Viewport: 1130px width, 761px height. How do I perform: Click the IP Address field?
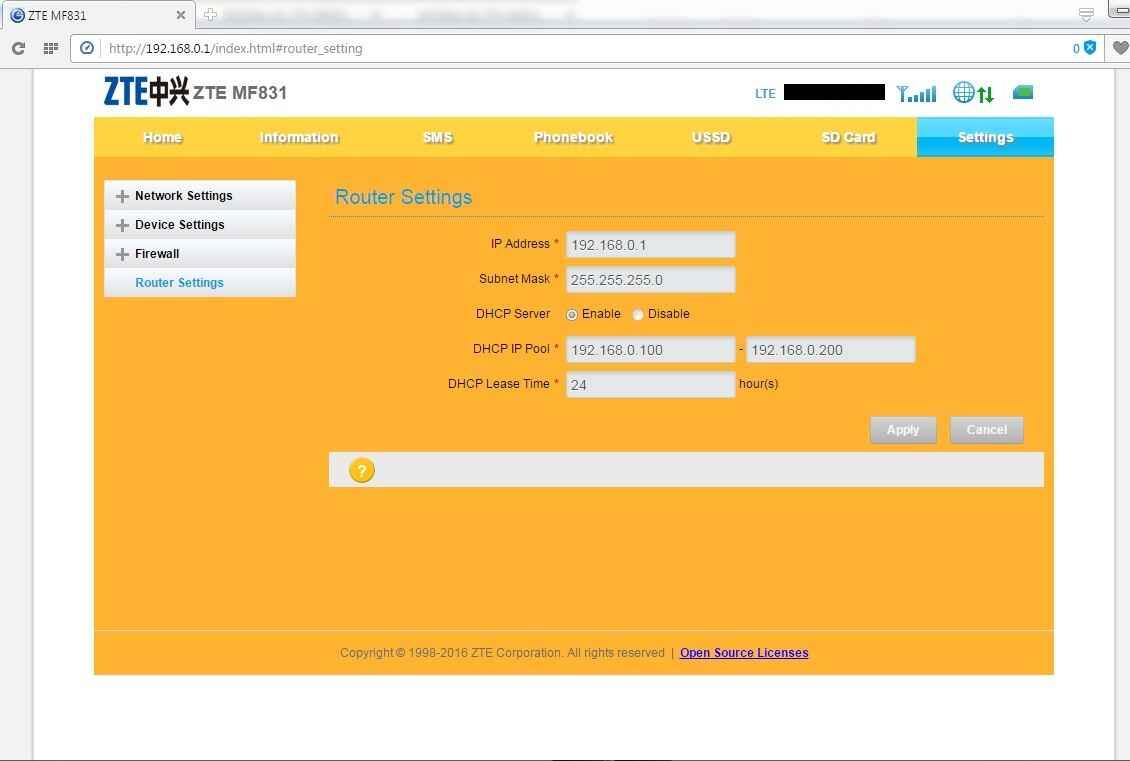[x=651, y=245]
